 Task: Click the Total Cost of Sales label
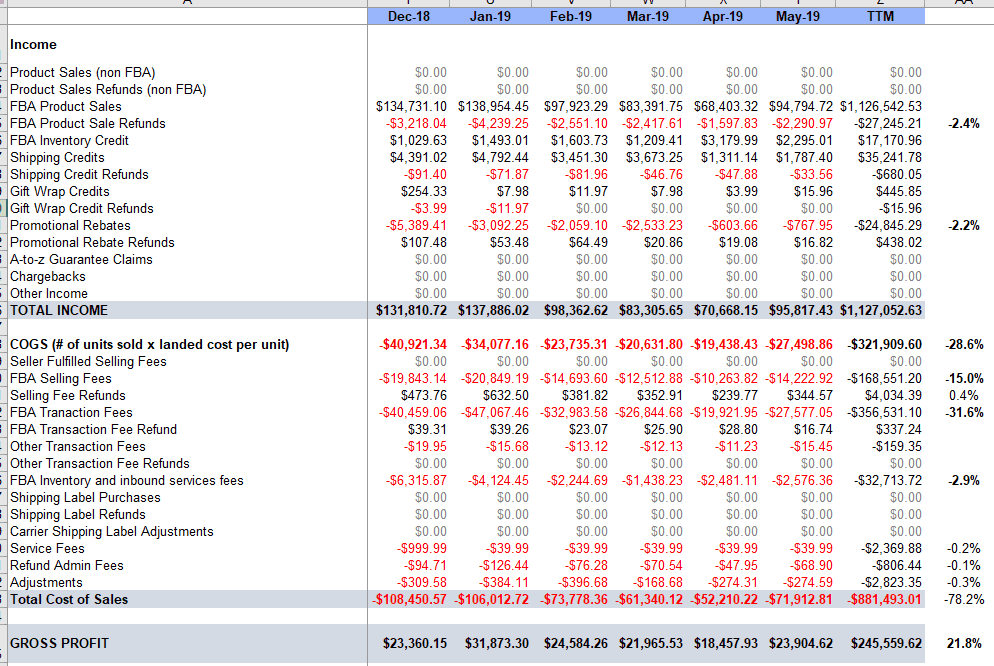tap(69, 600)
